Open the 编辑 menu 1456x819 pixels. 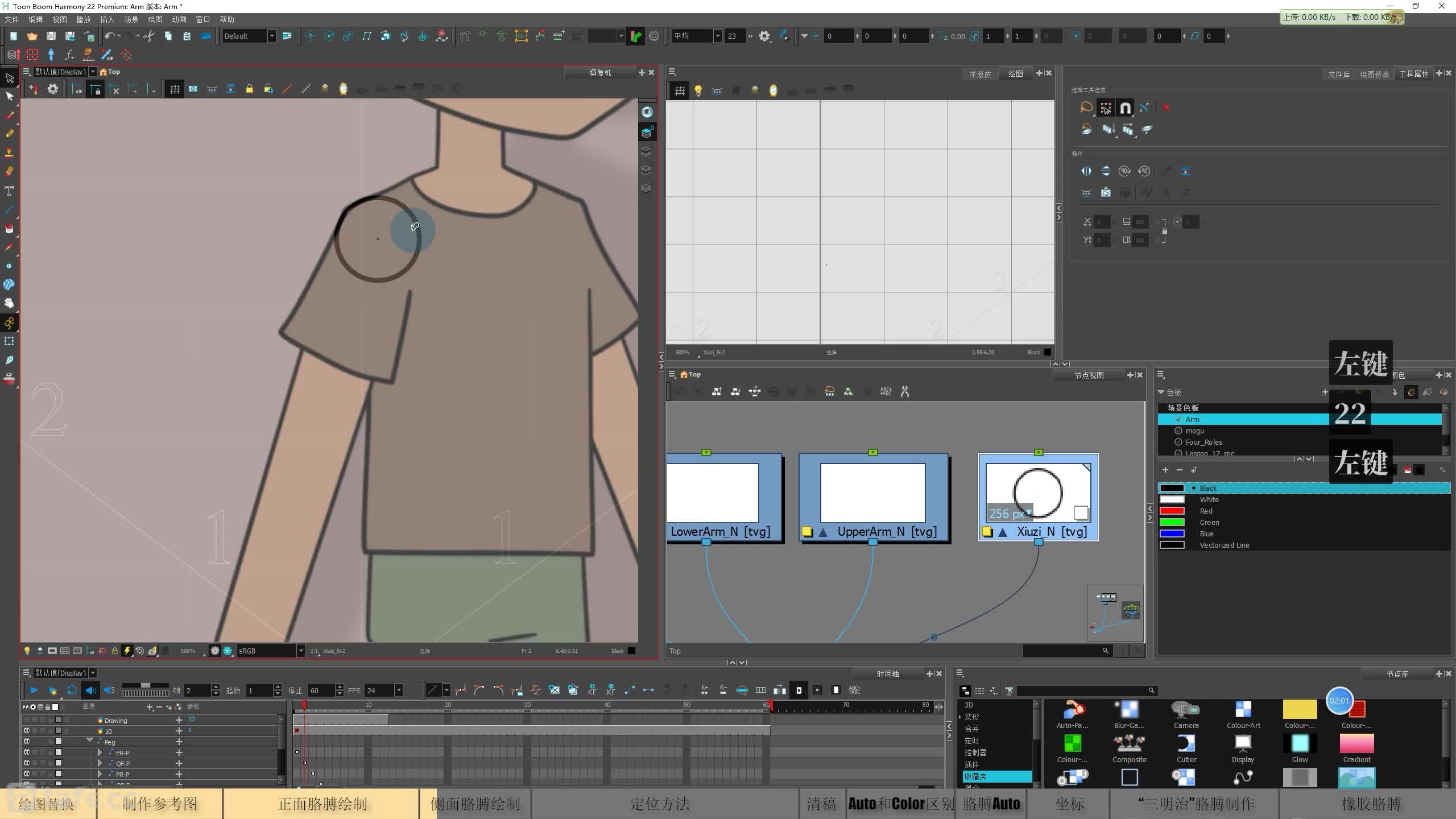[x=36, y=19]
